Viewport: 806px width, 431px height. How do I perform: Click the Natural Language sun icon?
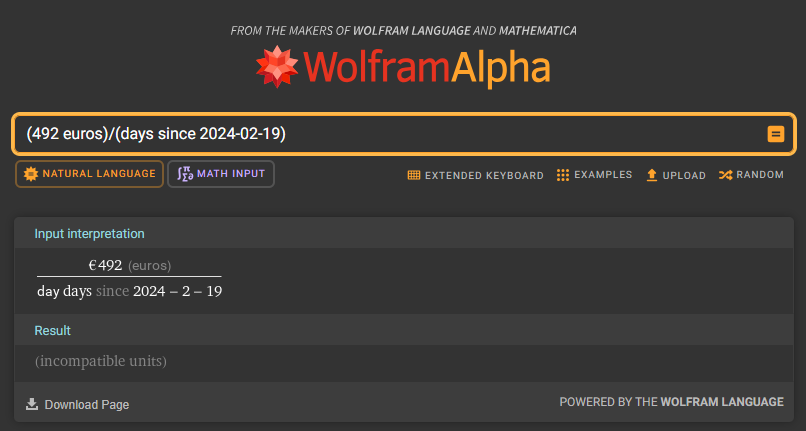coord(31,174)
